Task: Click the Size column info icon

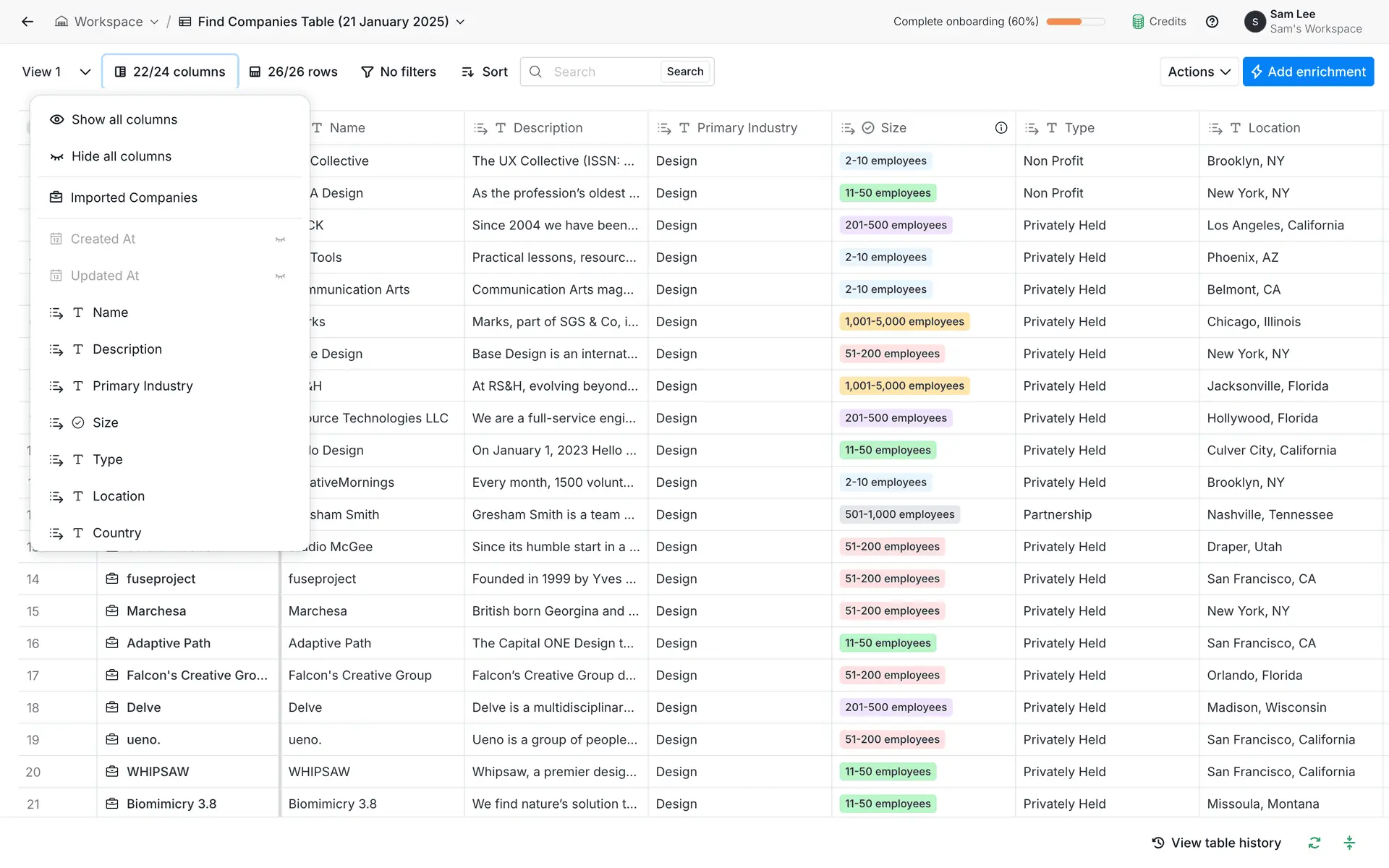Action: [1001, 128]
